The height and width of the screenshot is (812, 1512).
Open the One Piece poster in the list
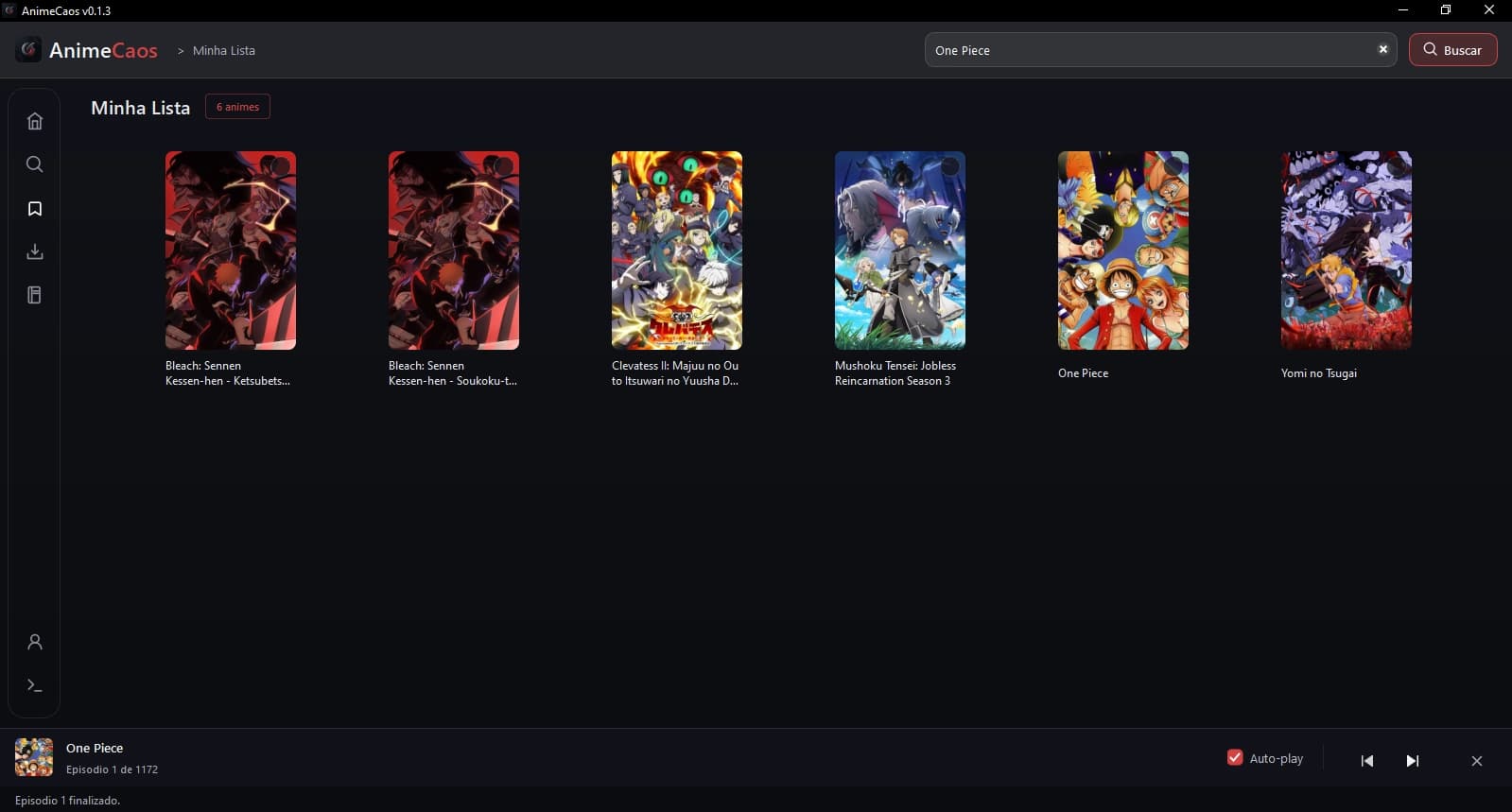point(1123,251)
